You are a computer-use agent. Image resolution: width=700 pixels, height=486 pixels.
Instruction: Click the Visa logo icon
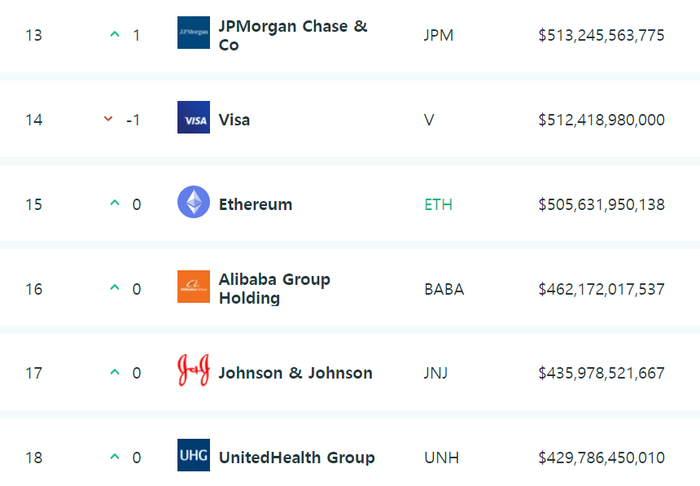[x=193, y=117]
